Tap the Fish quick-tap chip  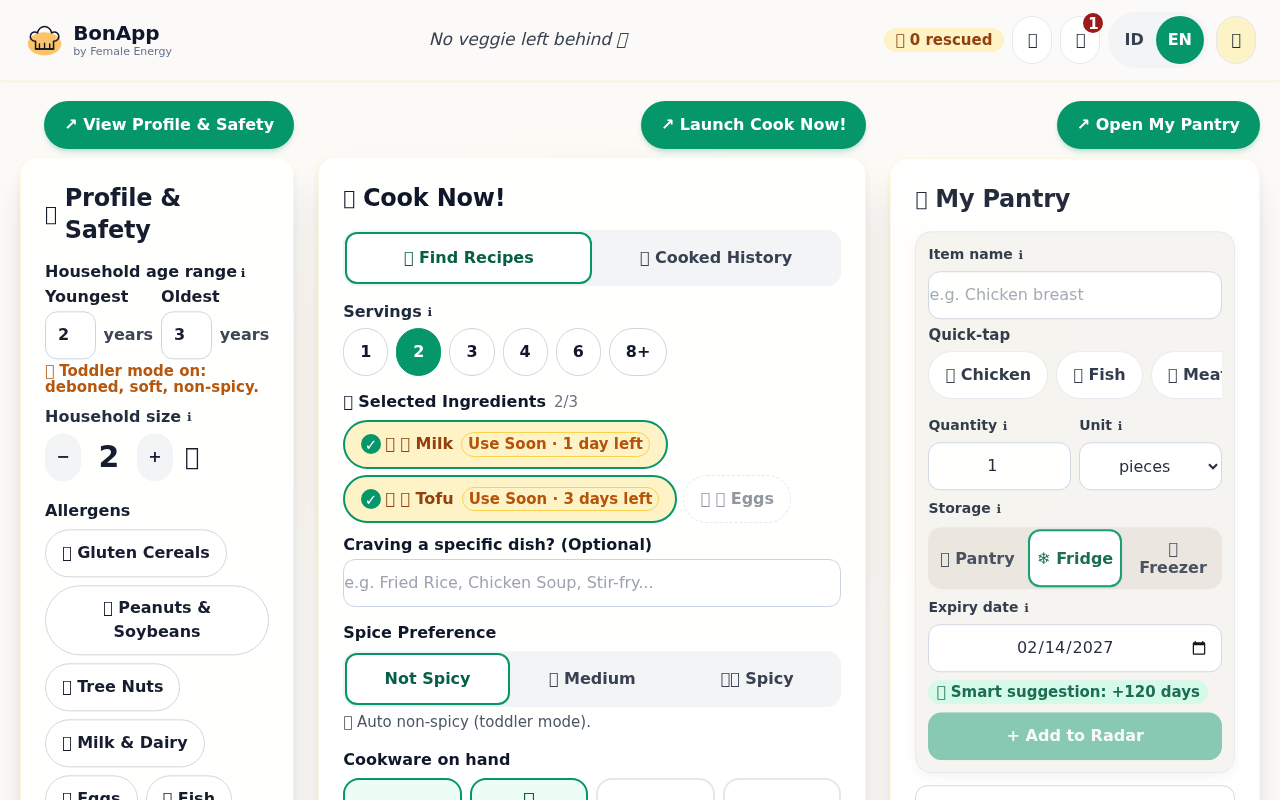[1099, 375]
